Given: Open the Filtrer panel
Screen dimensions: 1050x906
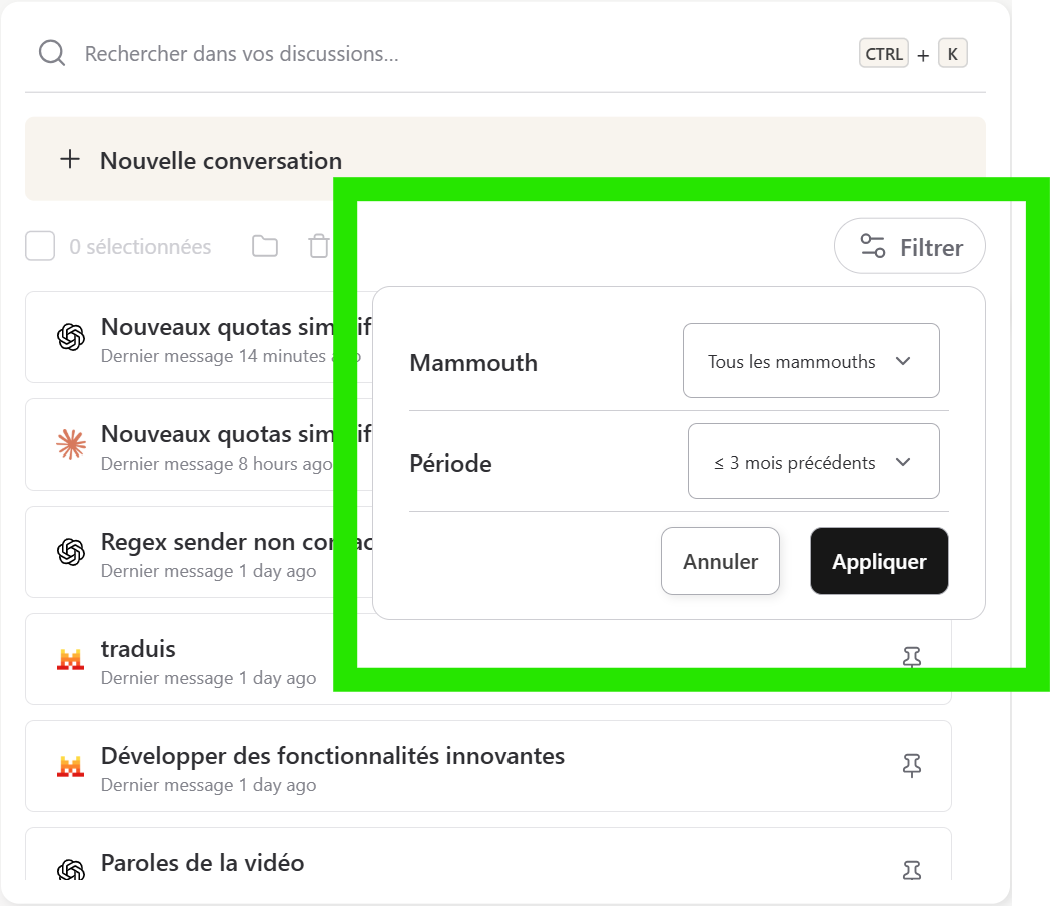Looking at the screenshot, I should [x=910, y=246].
